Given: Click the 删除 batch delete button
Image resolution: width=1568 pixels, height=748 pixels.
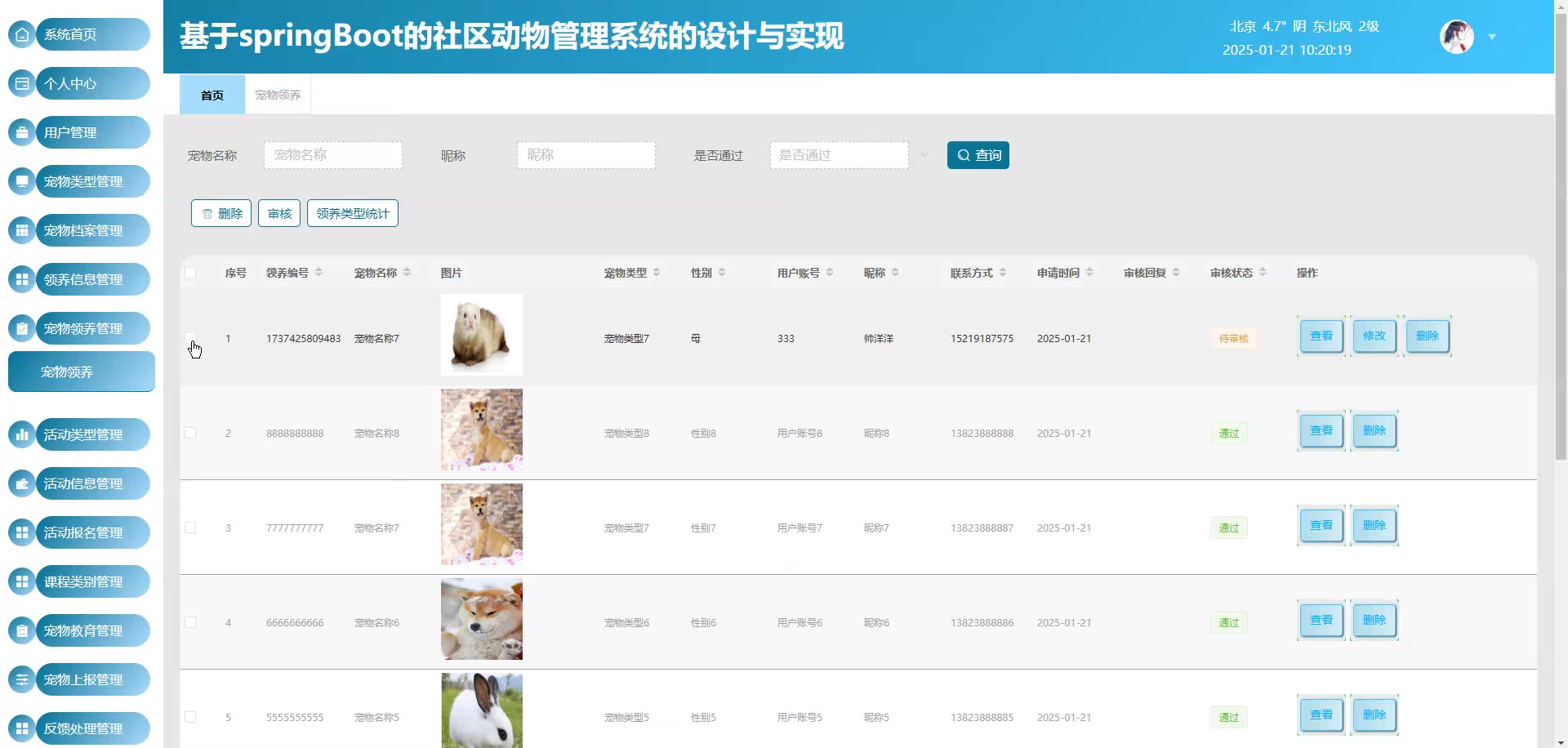Looking at the screenshot, I should [x=221, y=213].
